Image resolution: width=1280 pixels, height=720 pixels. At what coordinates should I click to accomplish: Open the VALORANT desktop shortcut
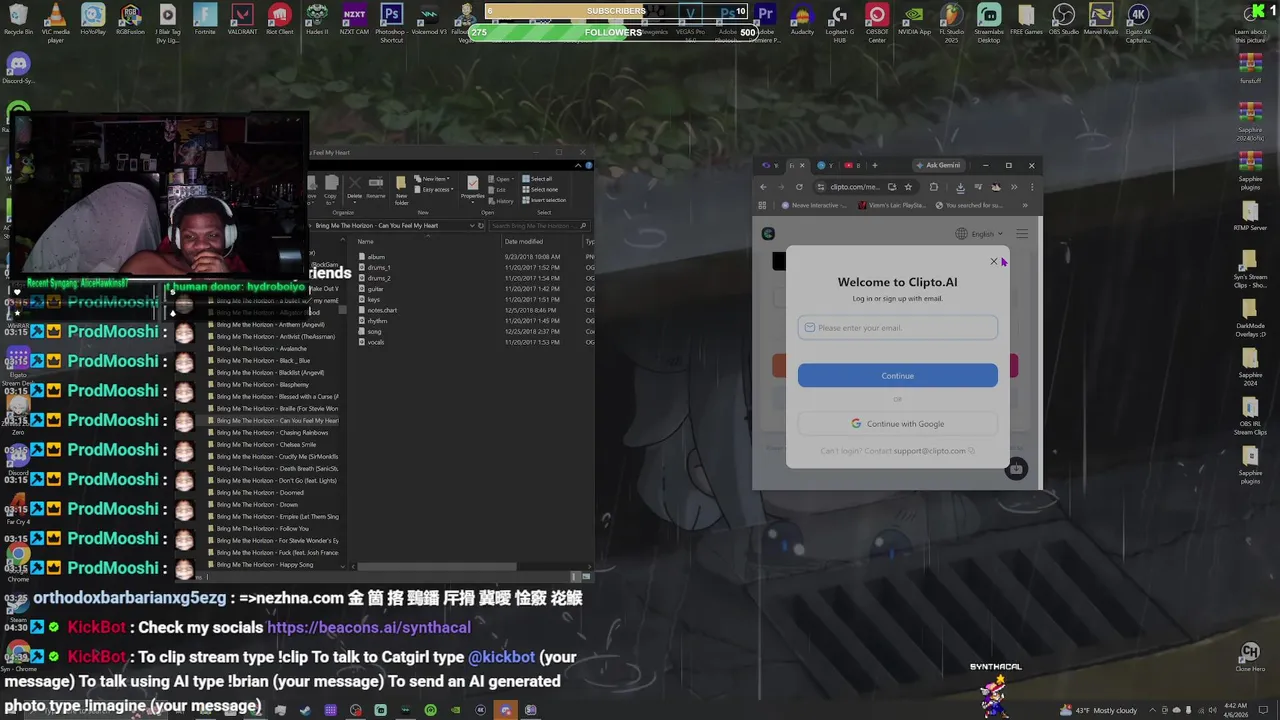242,20
